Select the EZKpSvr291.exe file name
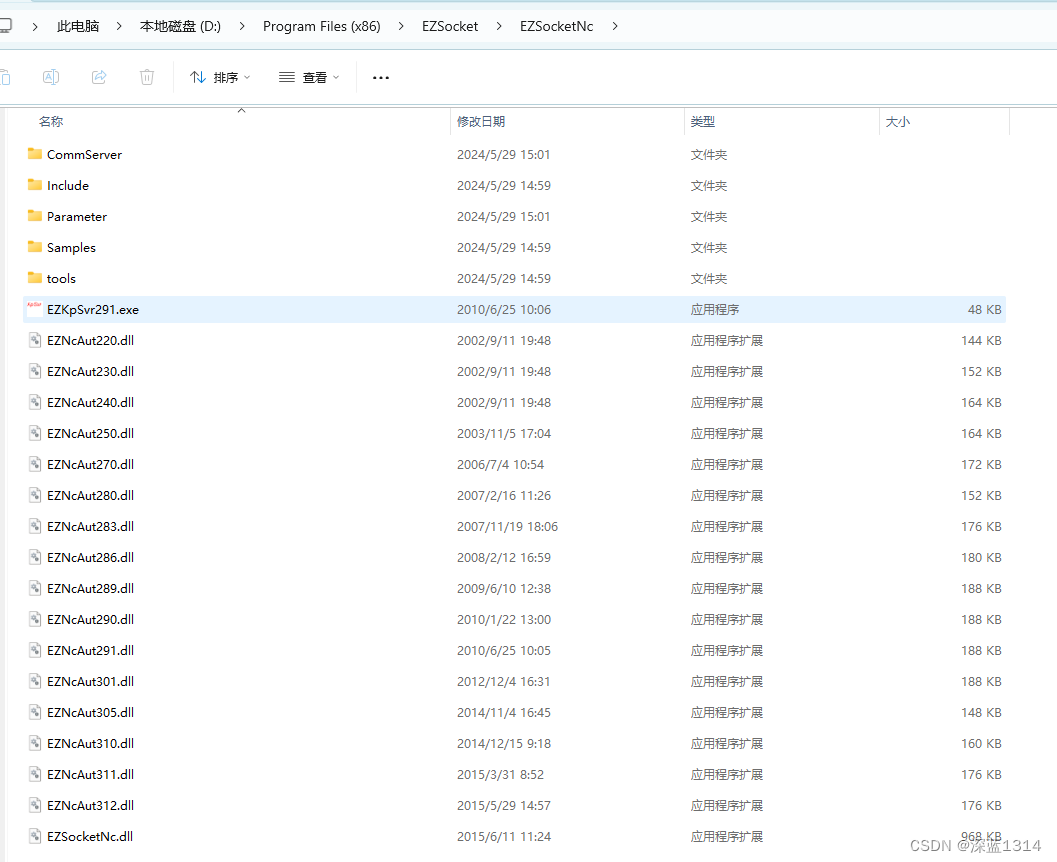The height and width of the screenshot is (862, 1057). coord(93,309)
